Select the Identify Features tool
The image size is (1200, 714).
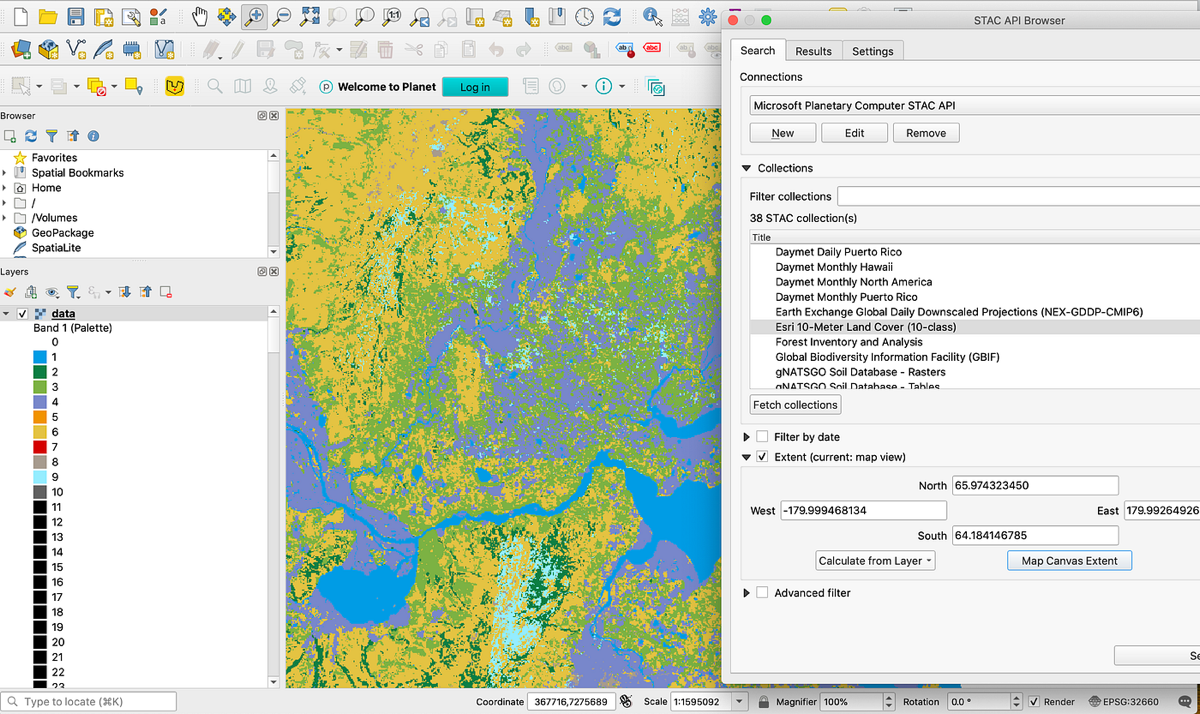[652, 17]
